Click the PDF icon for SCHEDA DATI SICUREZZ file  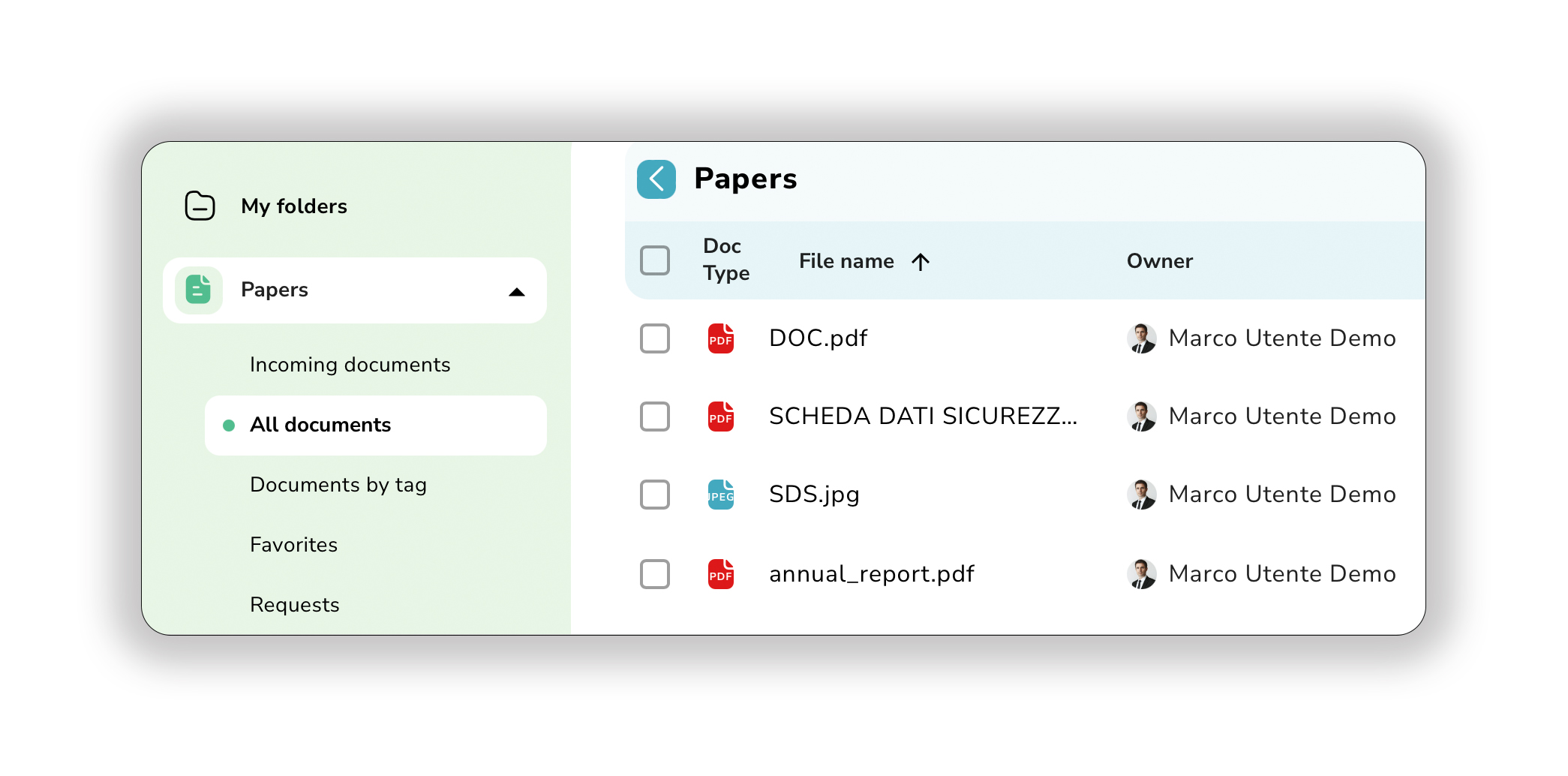pos(719,417)
